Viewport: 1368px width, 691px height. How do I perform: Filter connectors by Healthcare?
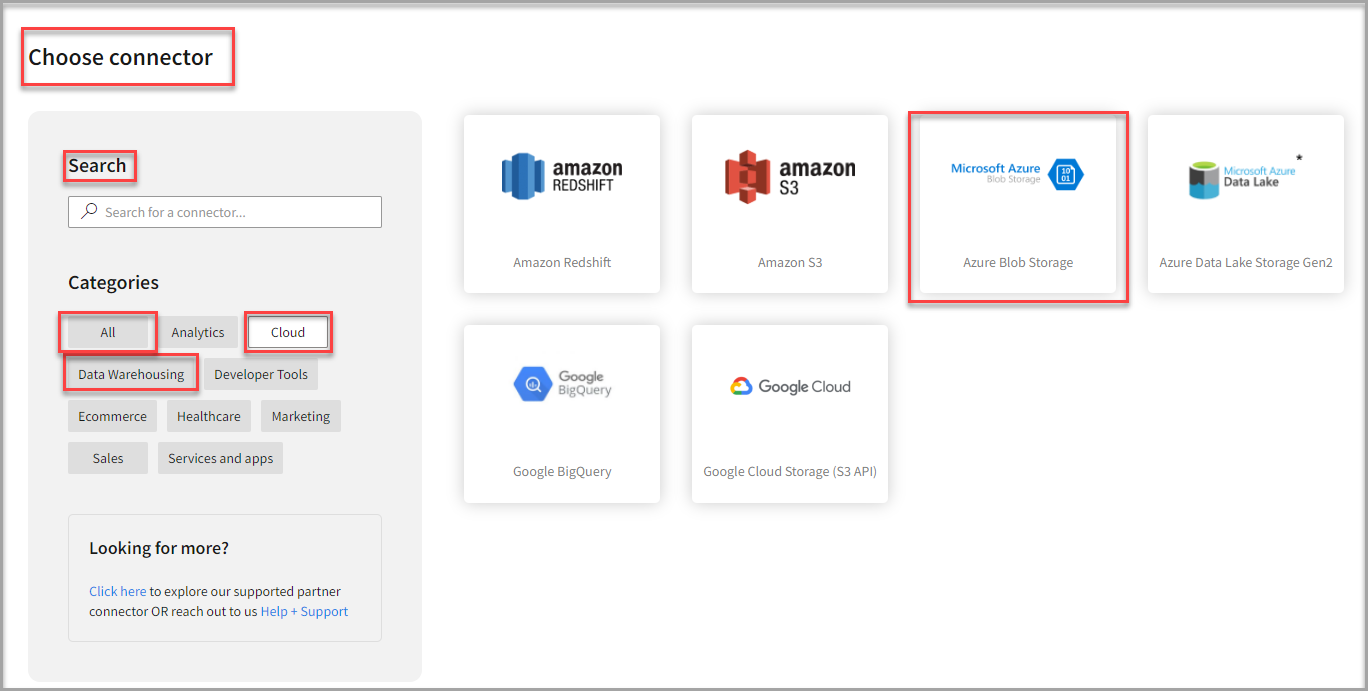[x=209, y=417]
